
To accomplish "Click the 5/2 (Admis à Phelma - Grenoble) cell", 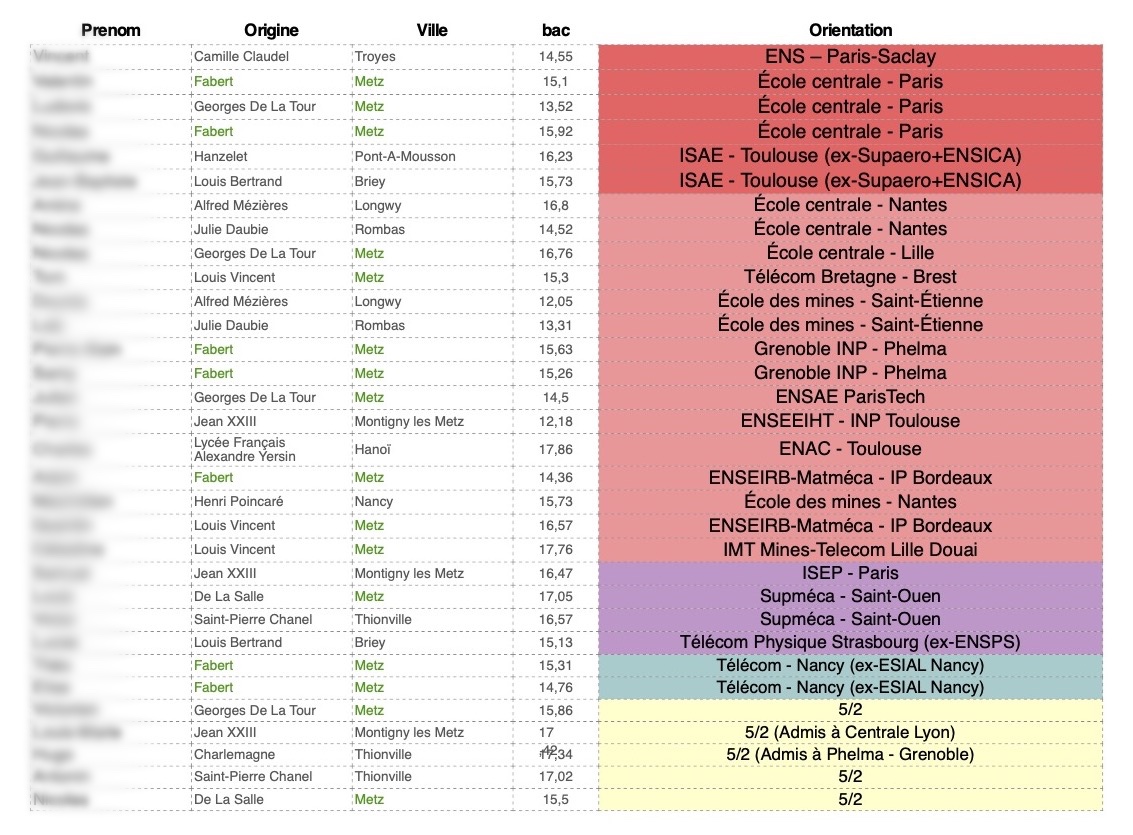I will coord(850,754).
